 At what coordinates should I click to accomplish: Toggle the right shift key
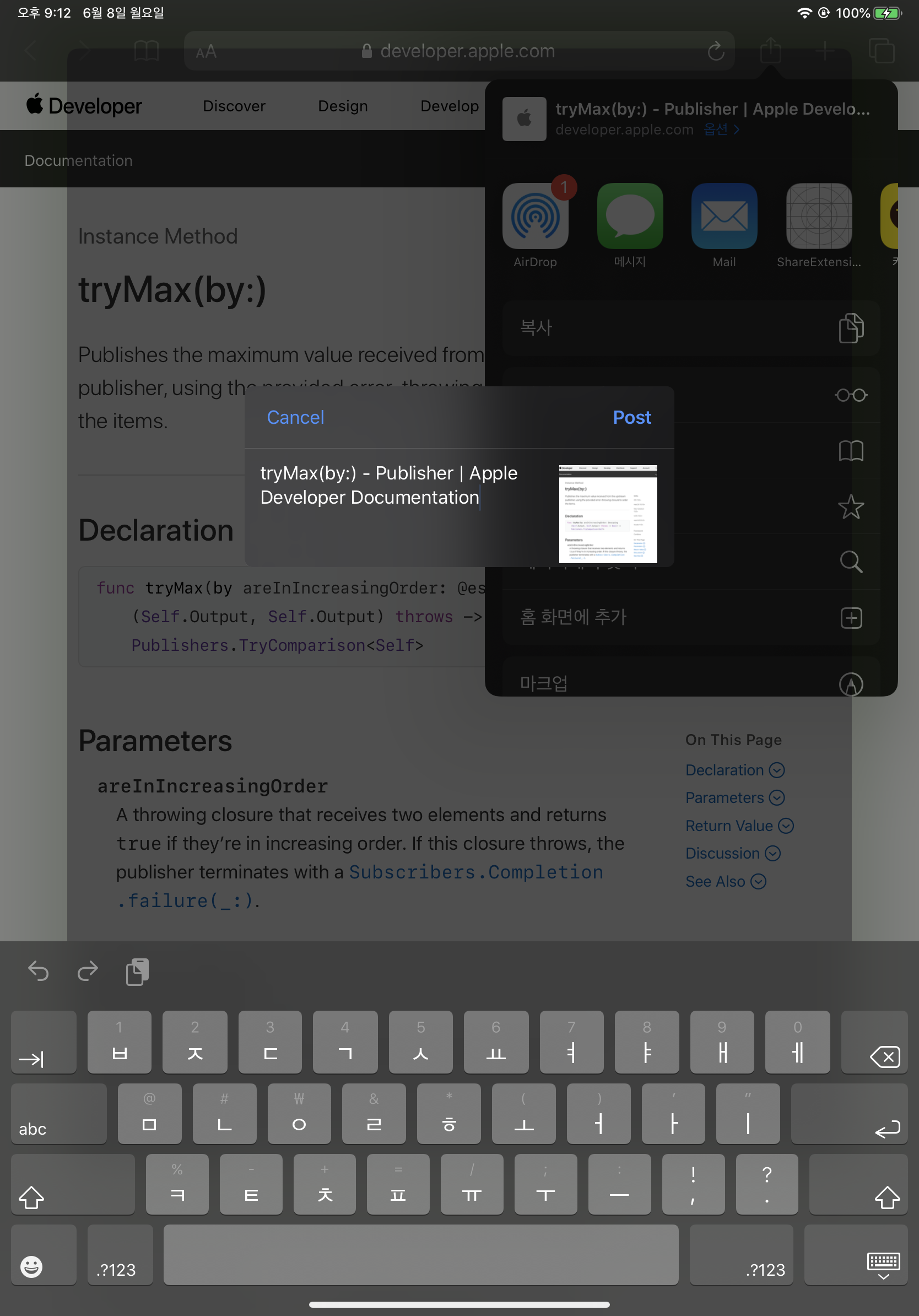(858, 1184)
